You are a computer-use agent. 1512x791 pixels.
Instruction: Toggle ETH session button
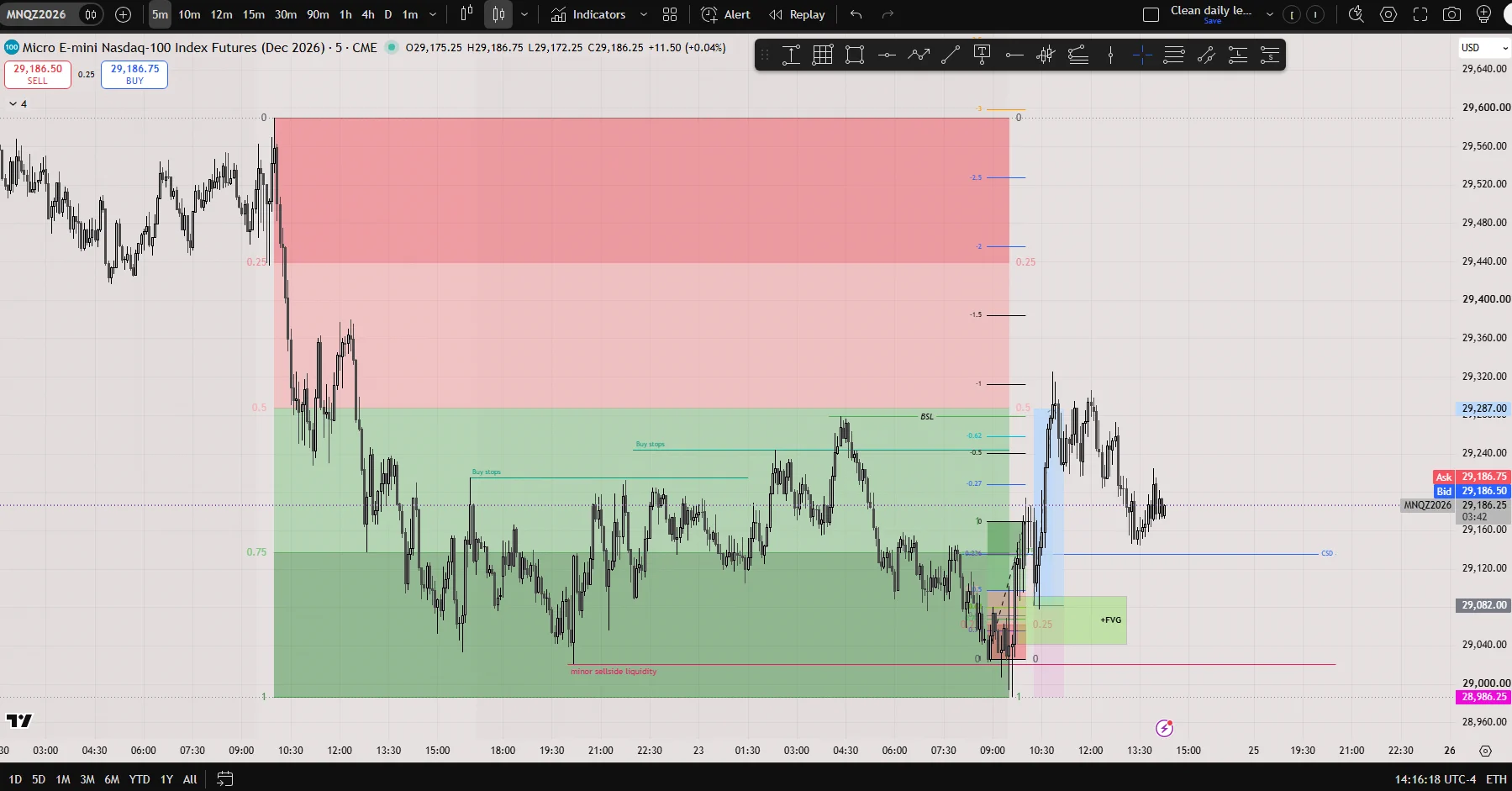point(1496,779)
